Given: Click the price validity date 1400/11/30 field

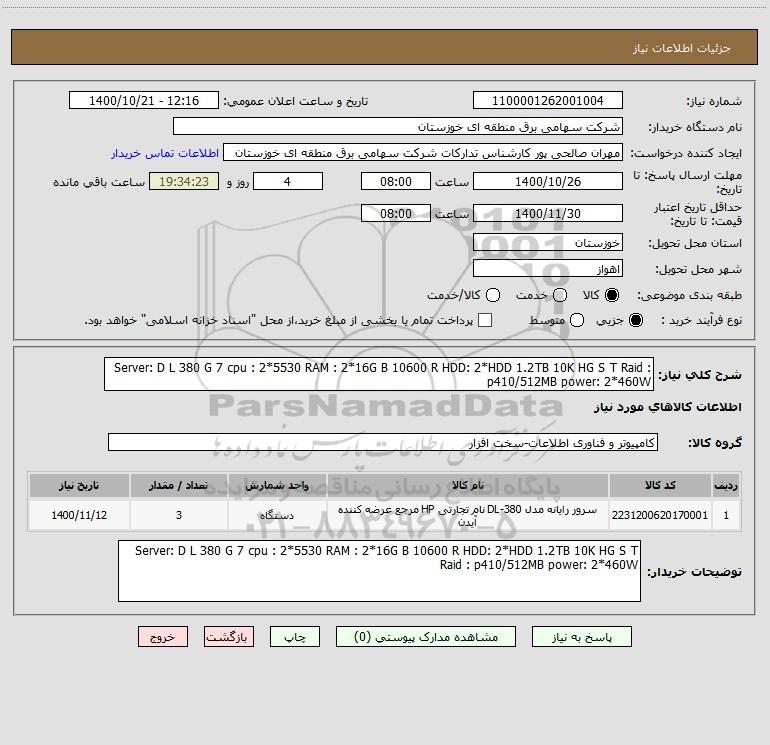Looking at the screenshot, I should tap(547, 213).
